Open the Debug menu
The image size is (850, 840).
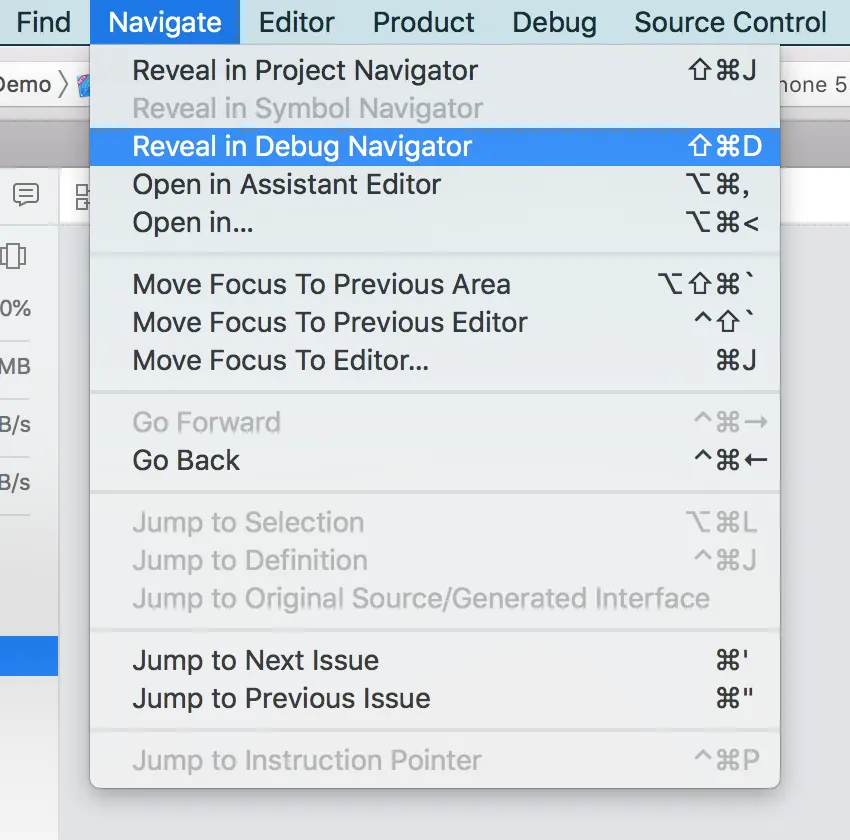555,22
